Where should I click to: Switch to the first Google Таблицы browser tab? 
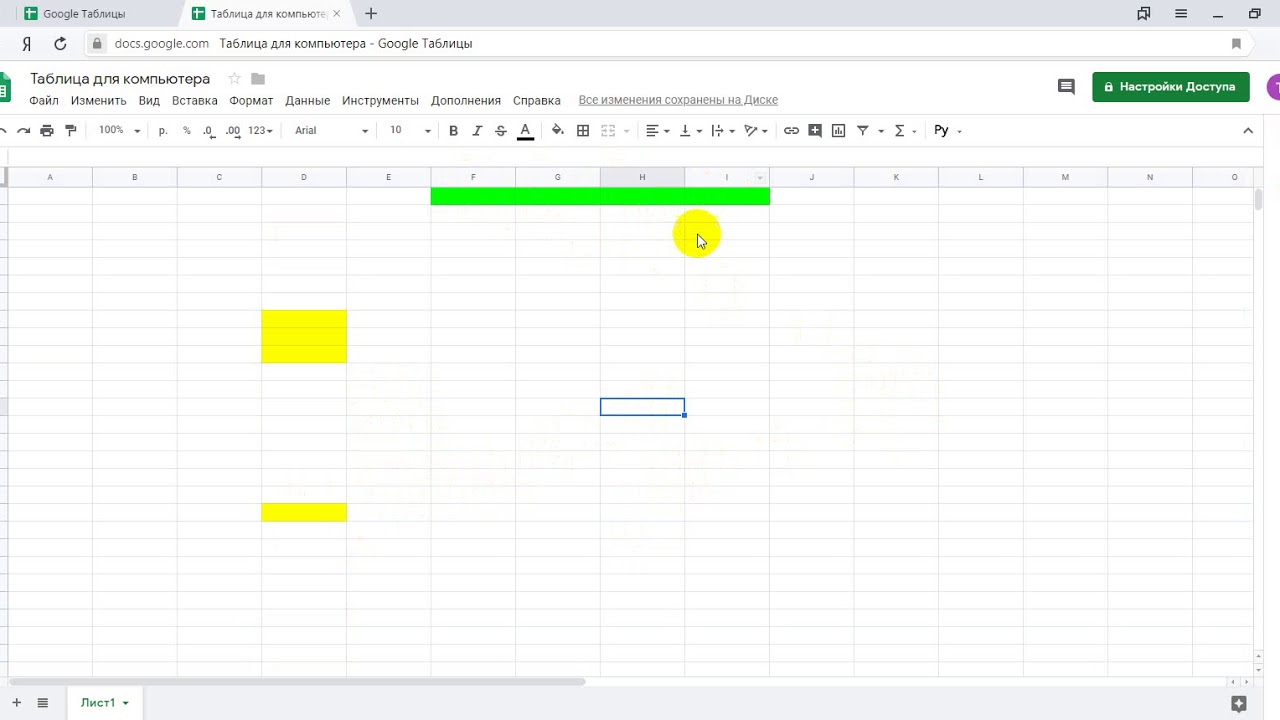[x=84, y=14]
